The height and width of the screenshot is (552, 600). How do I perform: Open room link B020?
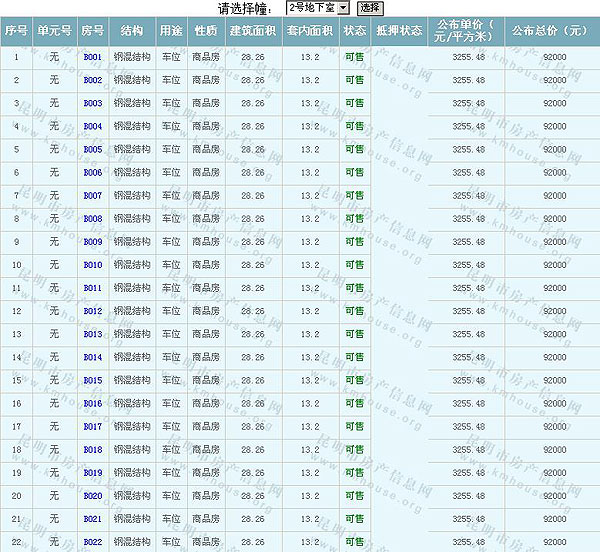92,496
